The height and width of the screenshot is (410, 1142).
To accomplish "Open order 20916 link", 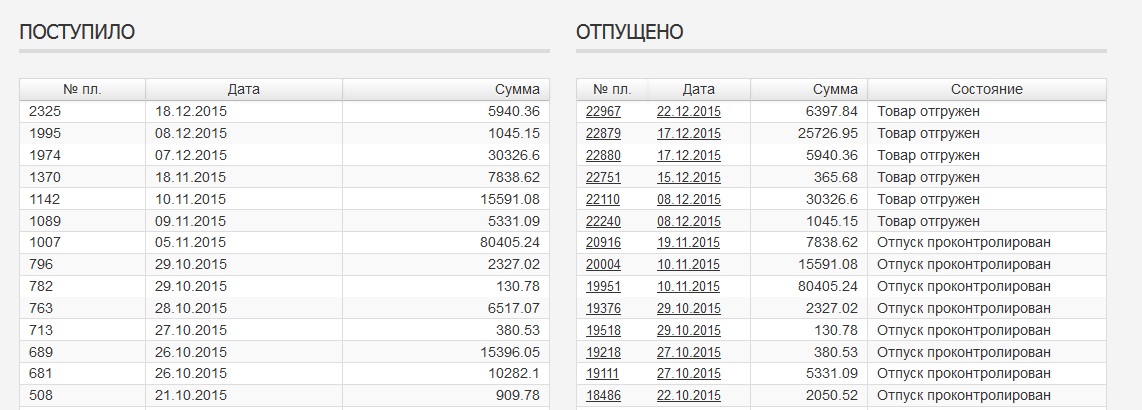I will (x=603, y=243).
